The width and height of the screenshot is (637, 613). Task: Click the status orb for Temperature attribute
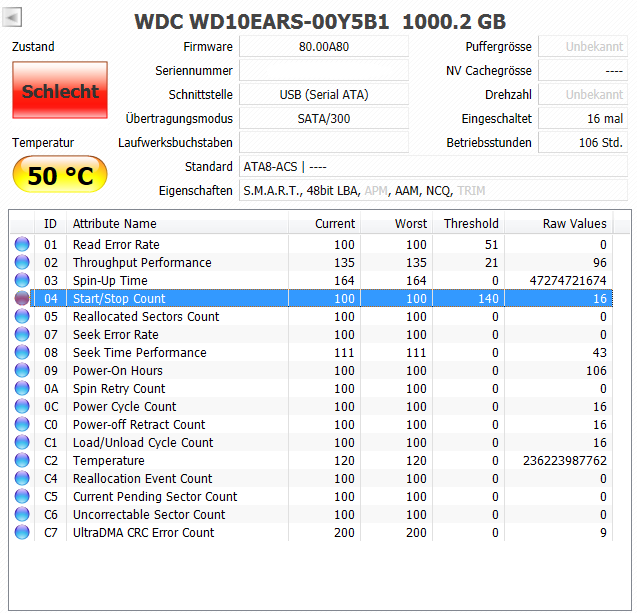click(22, 460)
